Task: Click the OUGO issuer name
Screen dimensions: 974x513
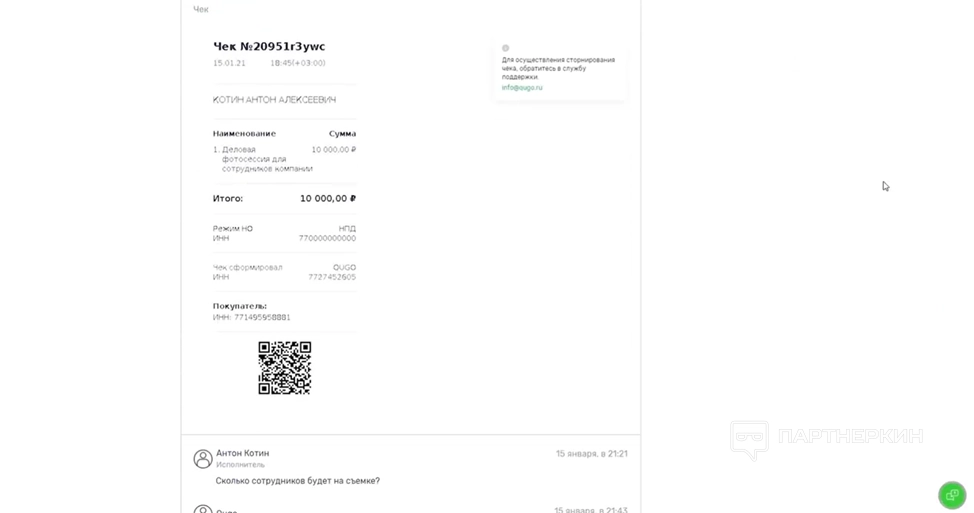Action: point(344,268)
